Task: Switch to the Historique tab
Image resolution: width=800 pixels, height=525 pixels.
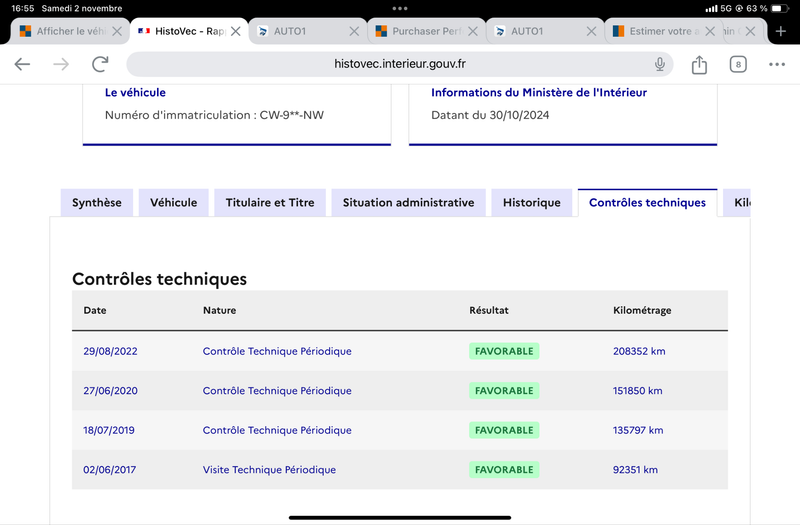Action: click(532, 203)
